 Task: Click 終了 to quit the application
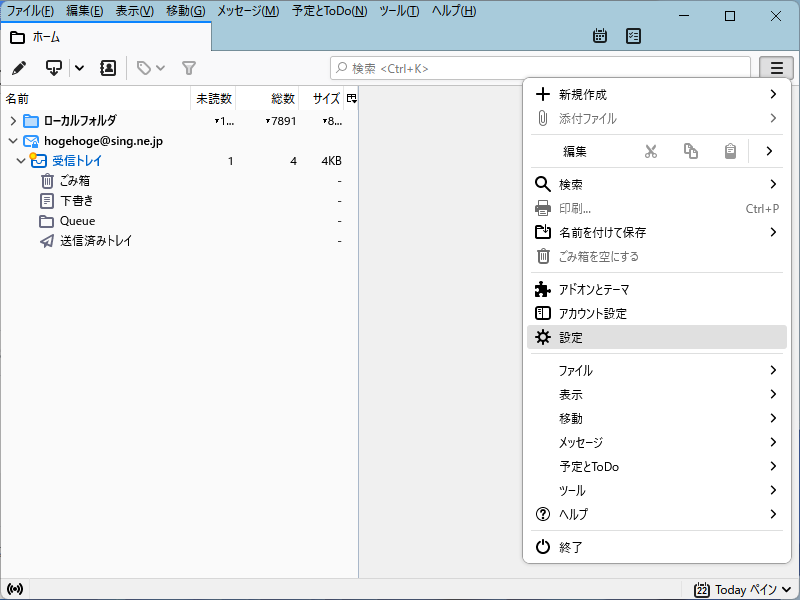point(657,547)
